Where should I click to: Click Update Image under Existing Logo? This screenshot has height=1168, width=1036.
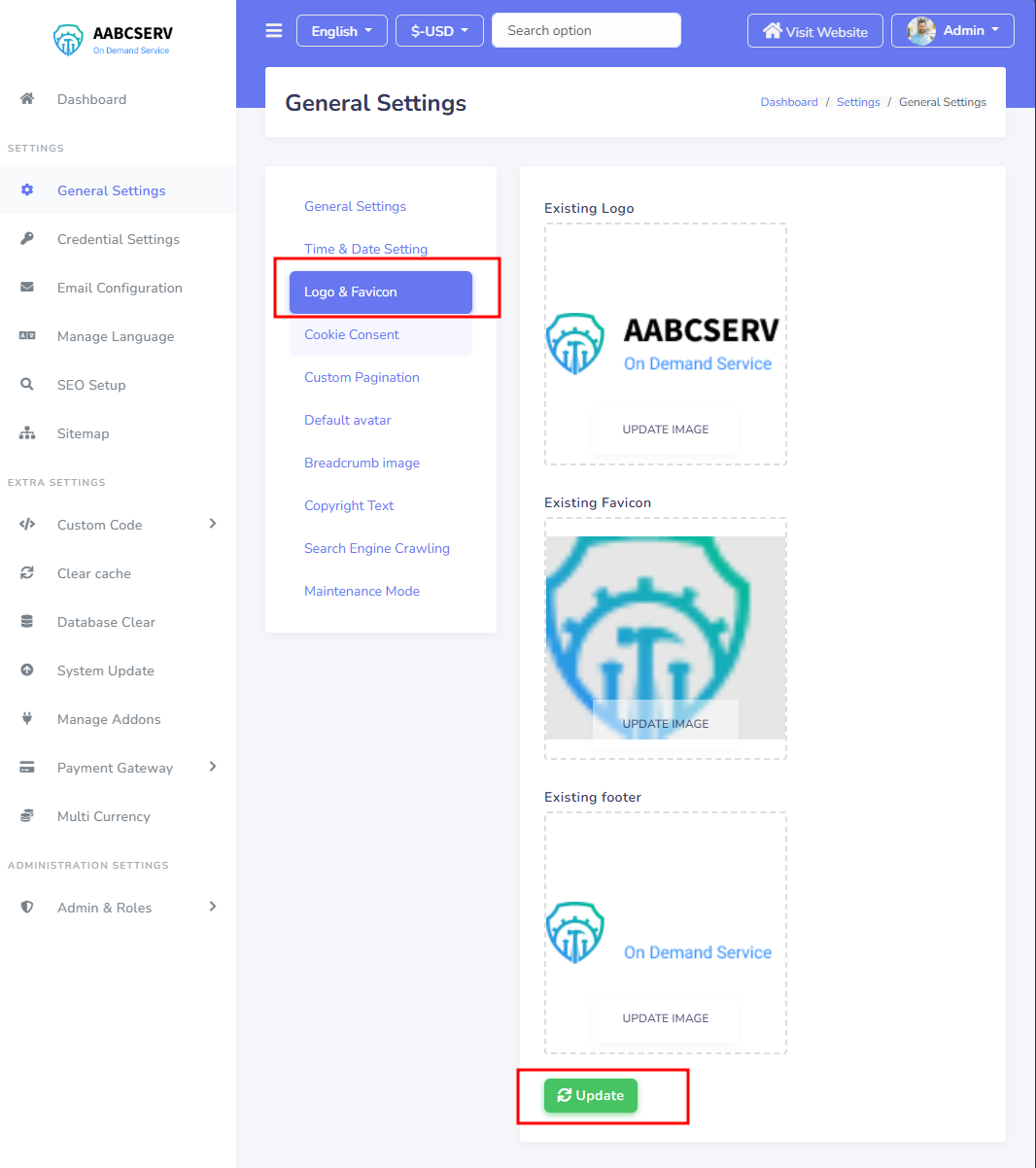(x=666, y=429)
